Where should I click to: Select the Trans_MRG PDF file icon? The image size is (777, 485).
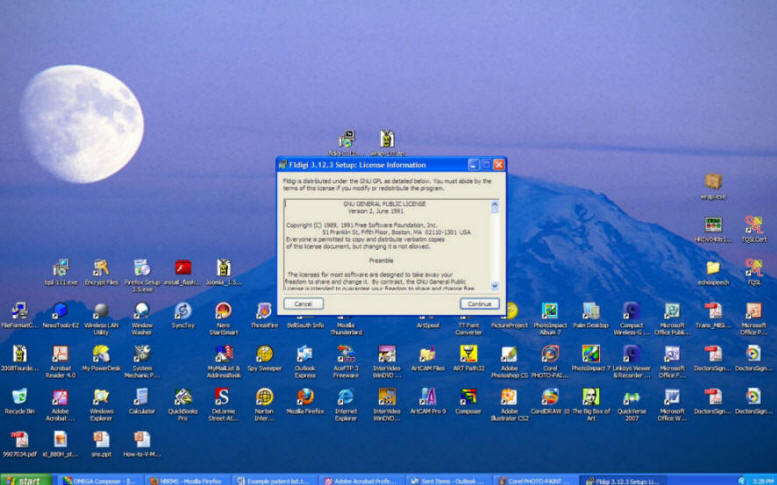click(x=713, y=315)
